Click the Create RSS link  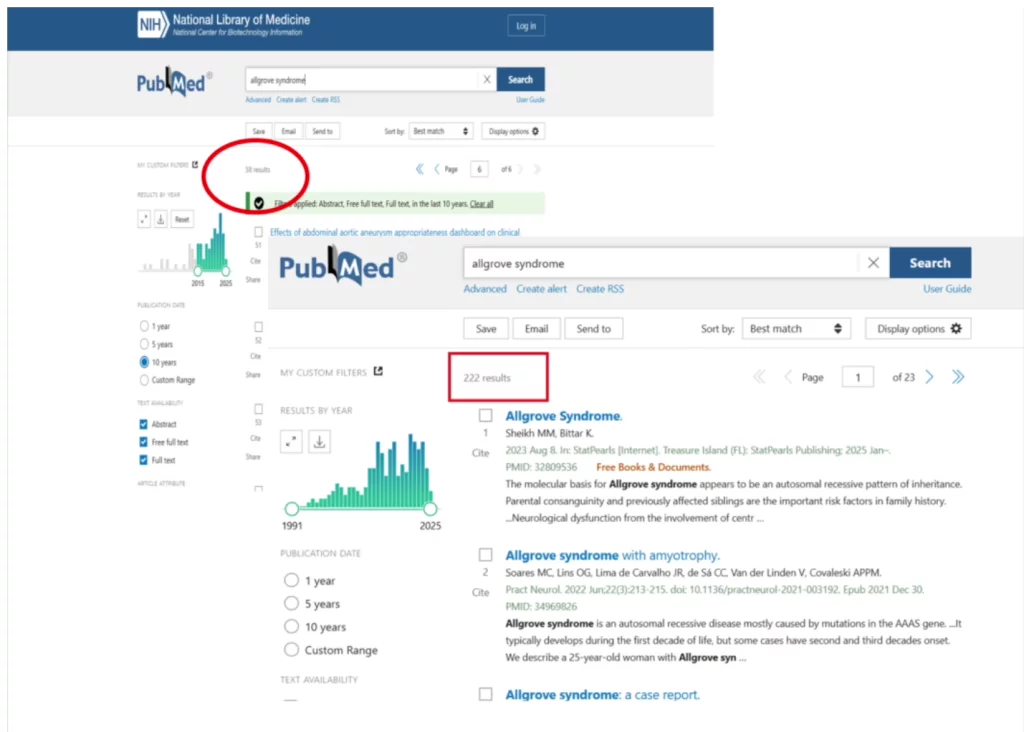tap(600, 289)
